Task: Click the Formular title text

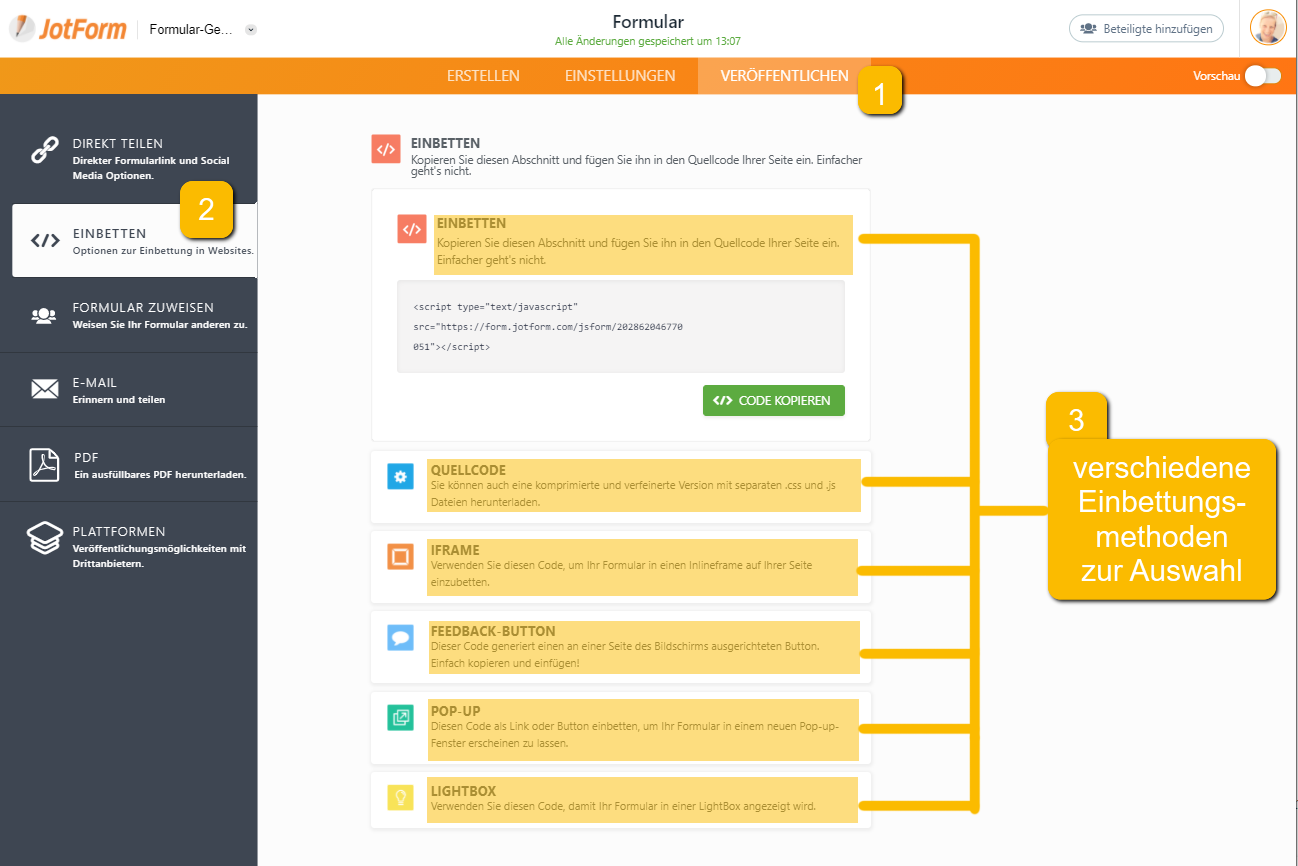Action: 648,22
